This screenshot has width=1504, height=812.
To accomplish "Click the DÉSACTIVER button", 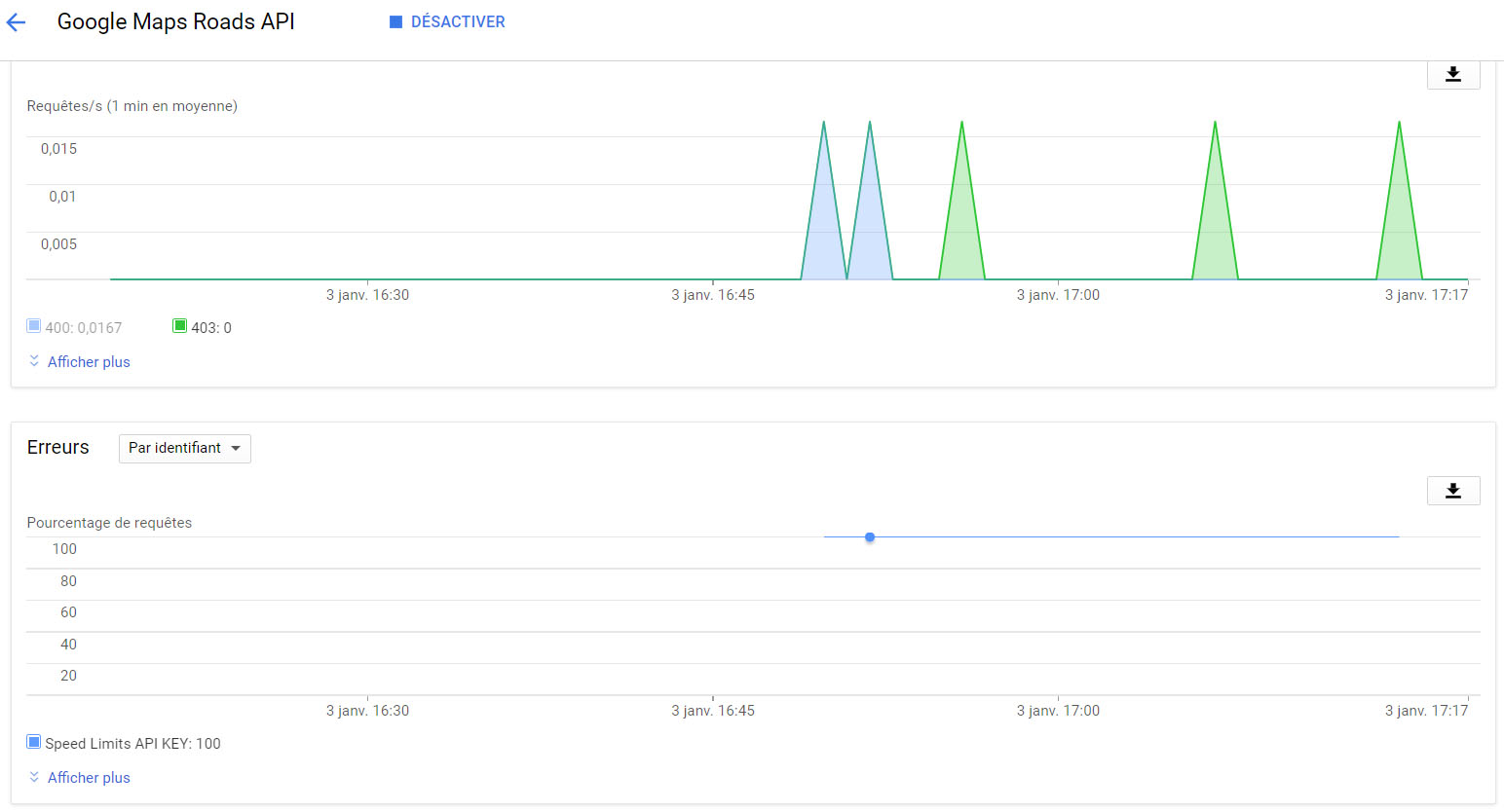I will click(458, 22).
